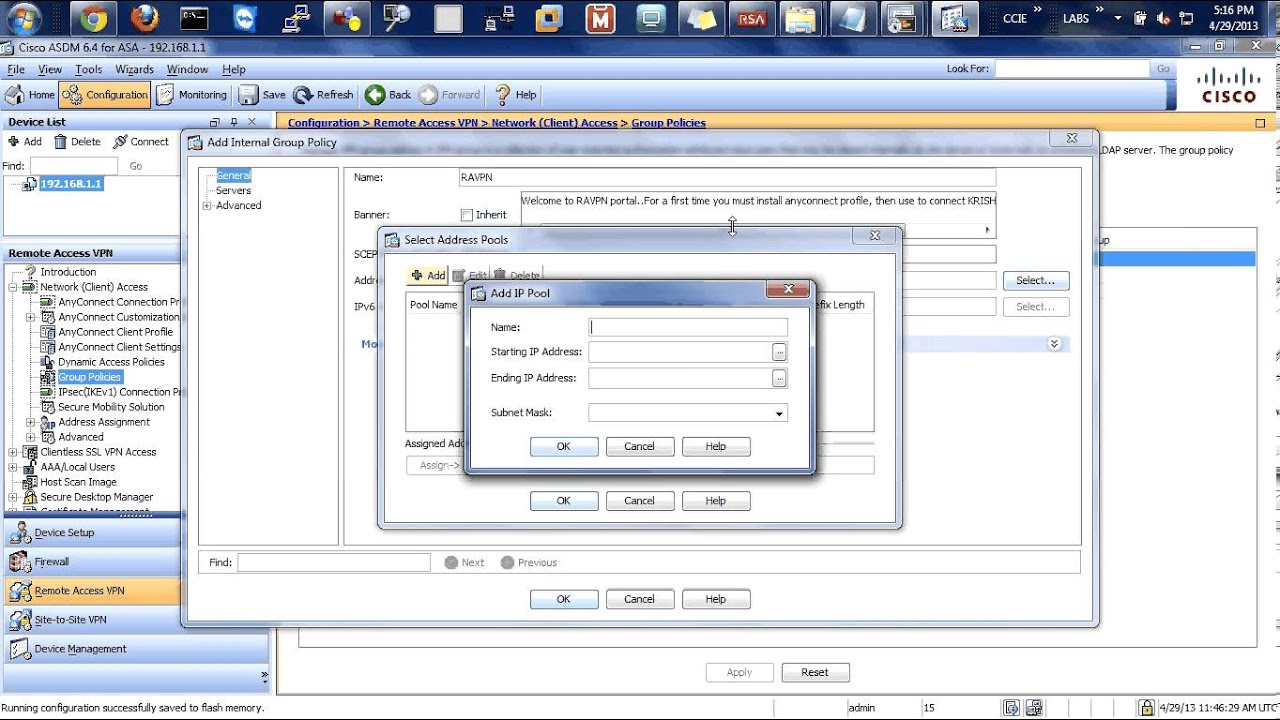Viewport: 1280px width, 720px height.
Task: Add a device in Device List
Action: coord(25,142)
